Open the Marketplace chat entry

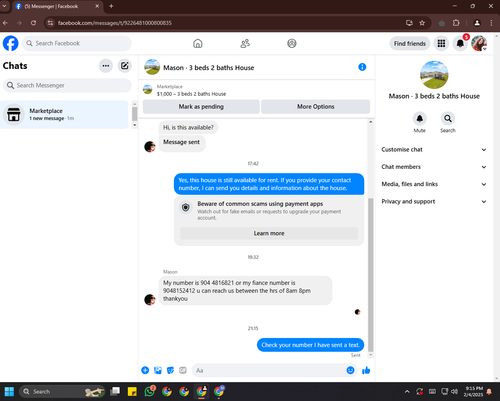click(x=64, y=114)
